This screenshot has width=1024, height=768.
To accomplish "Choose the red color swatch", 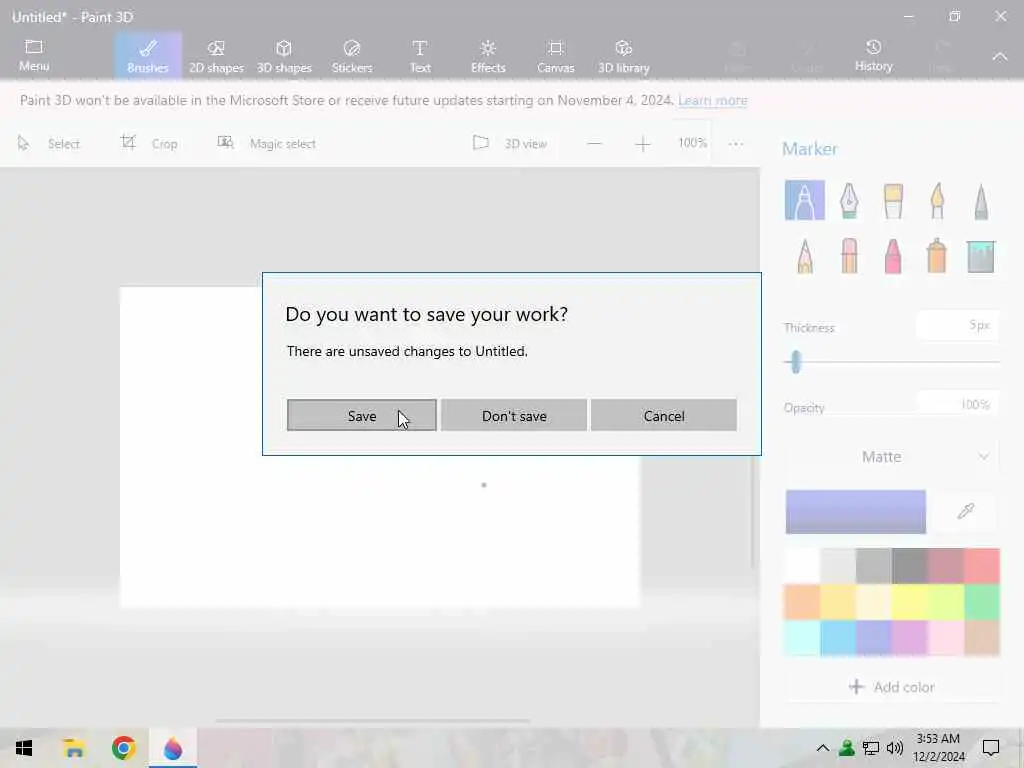I will (982, 566).
